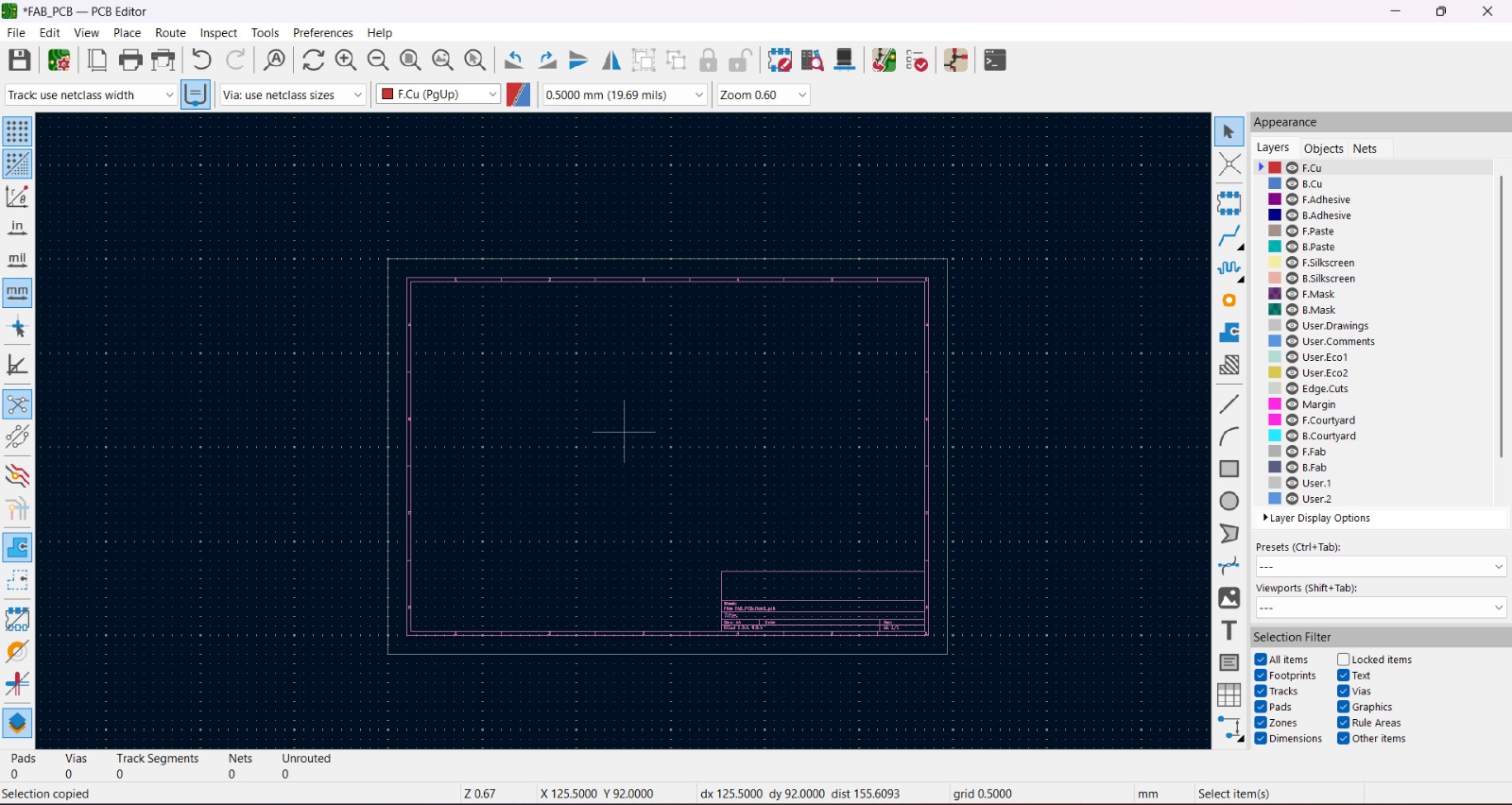Open the Inspect menu
The width and height of the screenshot is (1512, 805).
pyautogui.click(x=218, y=32)
